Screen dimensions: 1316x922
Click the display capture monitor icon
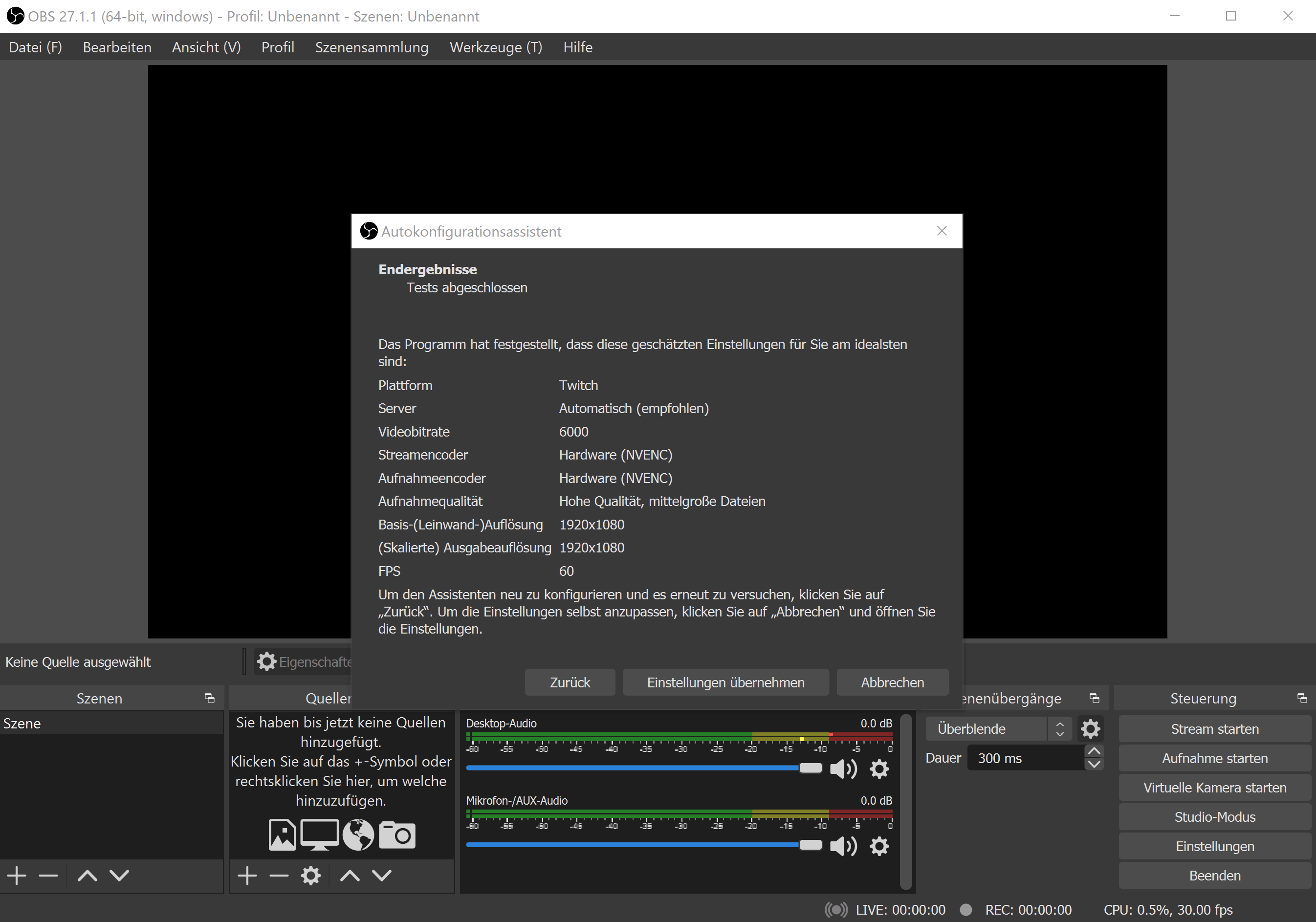coord(319,834)
